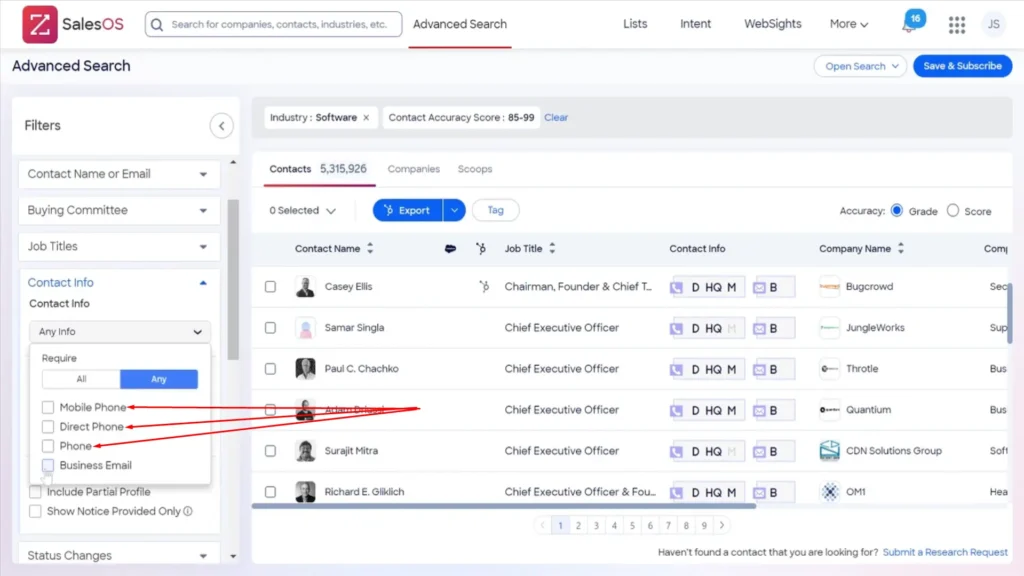This screenshot has height=576, width=1024.
Task: Click the HubSpot column header icon
Action: pos(481,248)
